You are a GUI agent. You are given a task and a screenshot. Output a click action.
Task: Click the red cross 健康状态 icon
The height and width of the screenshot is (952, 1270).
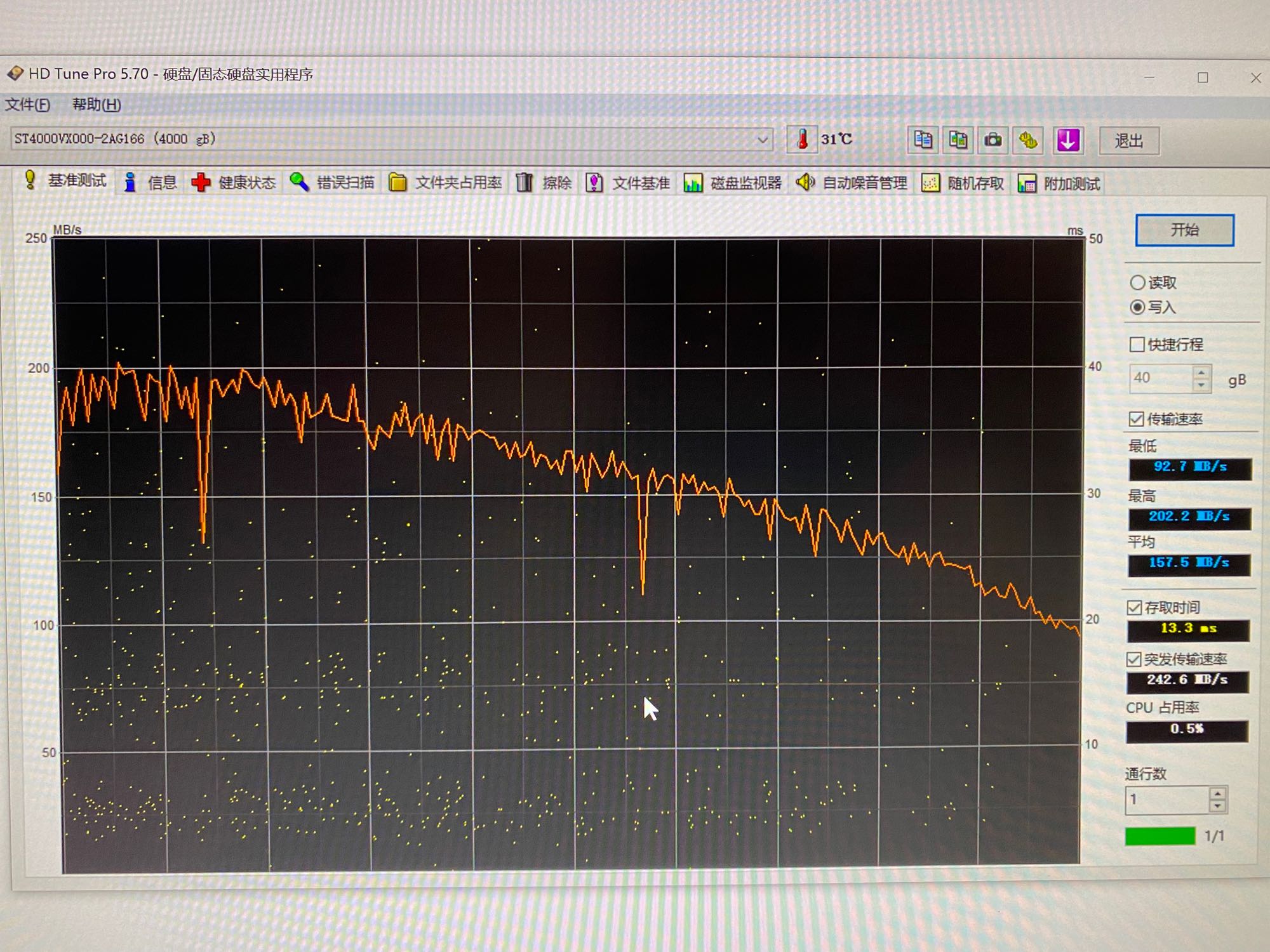201,182
